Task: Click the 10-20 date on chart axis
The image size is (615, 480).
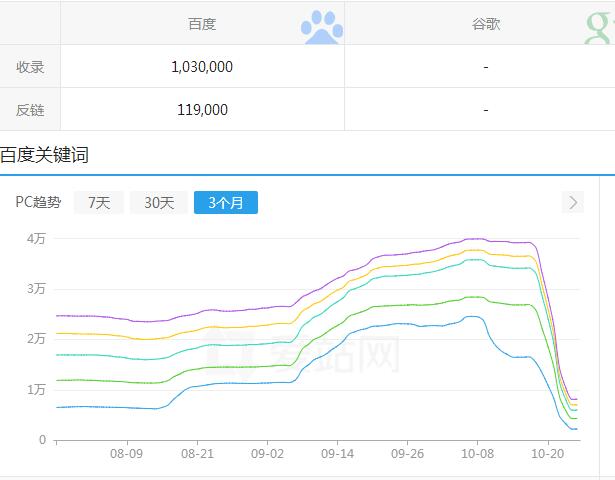Action: (547, 453)
